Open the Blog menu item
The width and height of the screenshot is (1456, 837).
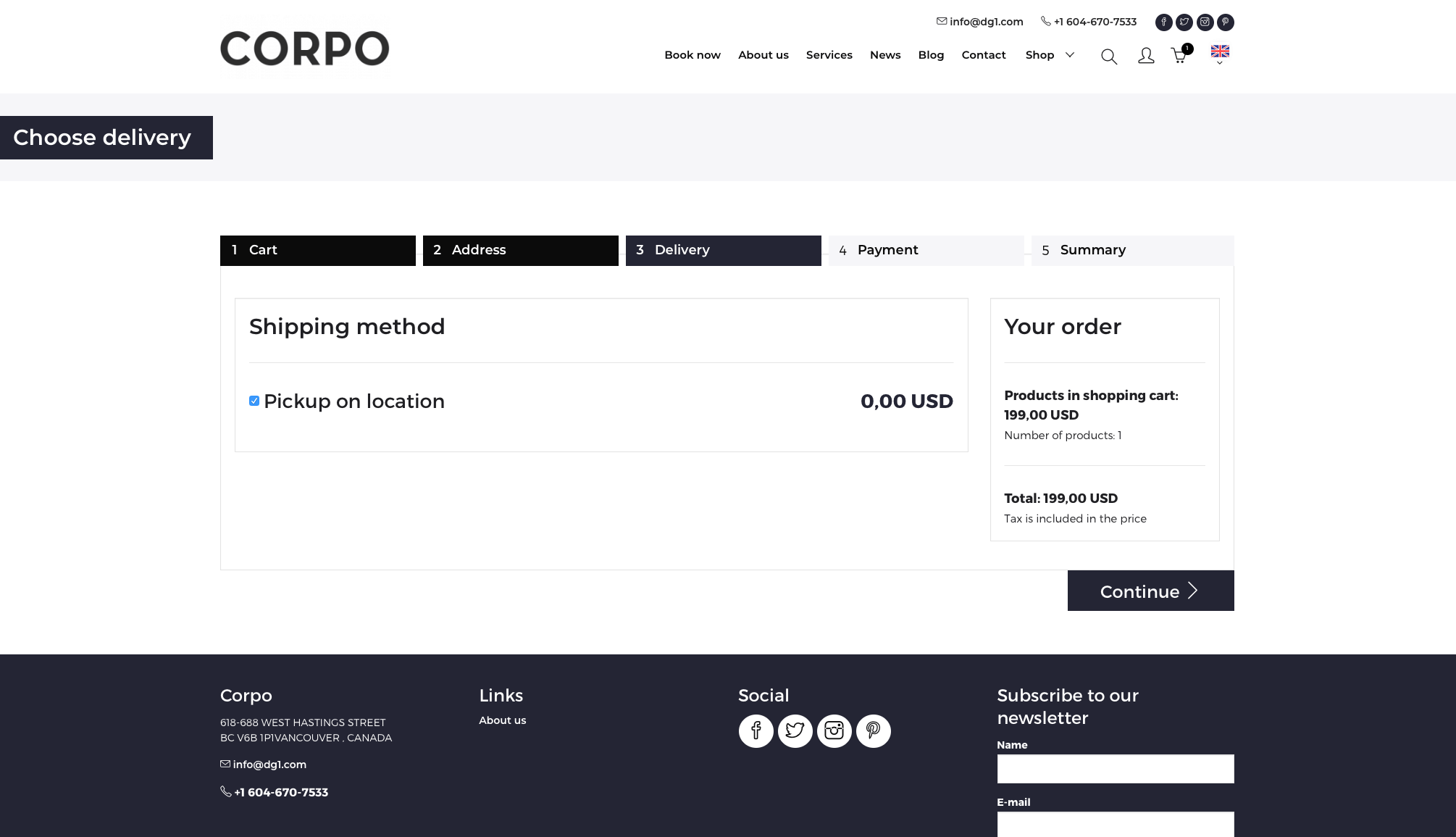(931, 55)
